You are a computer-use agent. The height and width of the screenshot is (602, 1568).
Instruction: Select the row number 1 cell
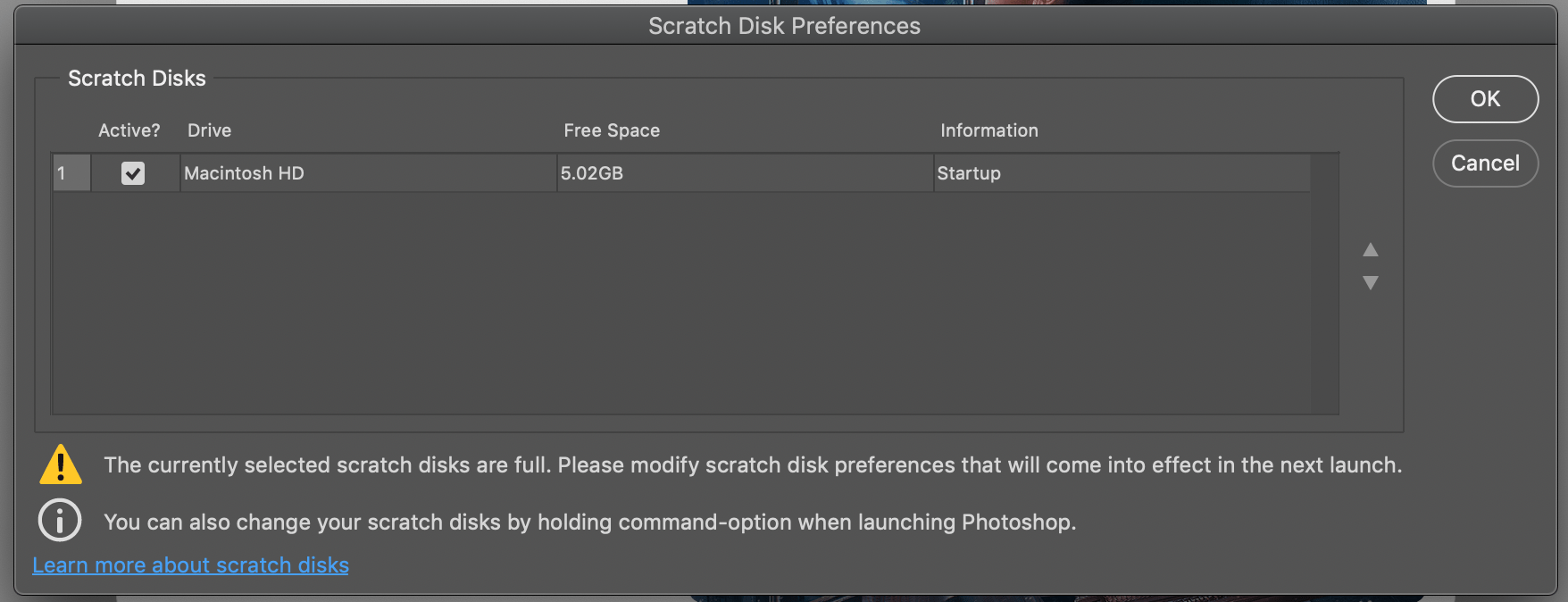70,172
